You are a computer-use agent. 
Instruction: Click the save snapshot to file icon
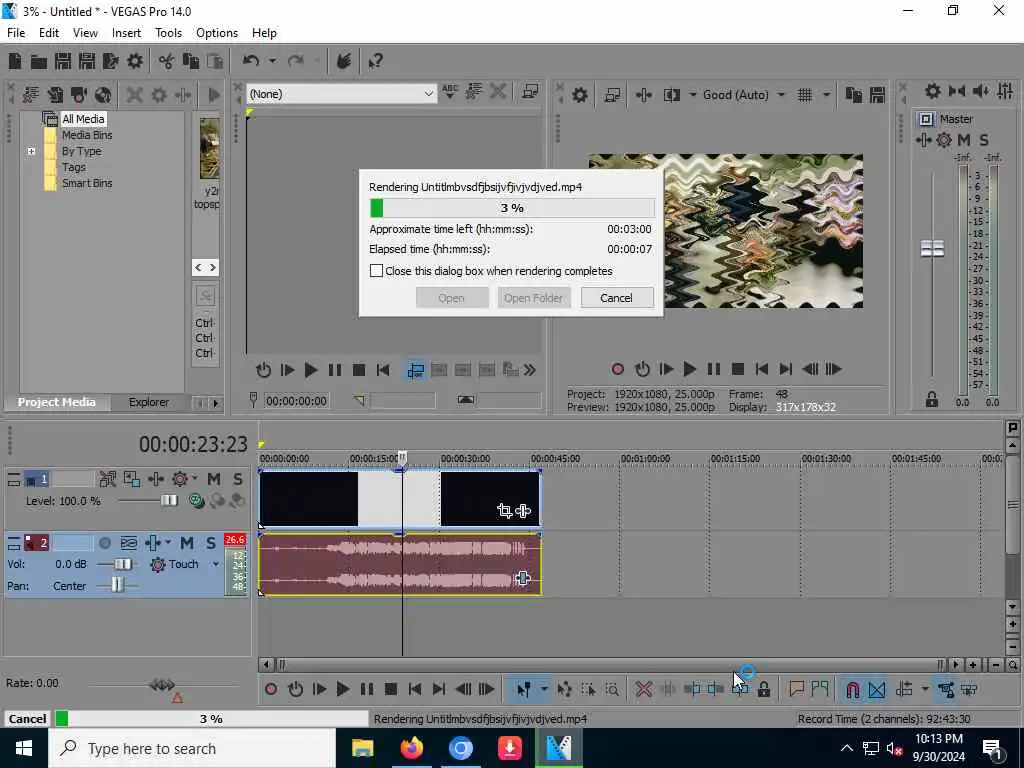tap(877, 95)
